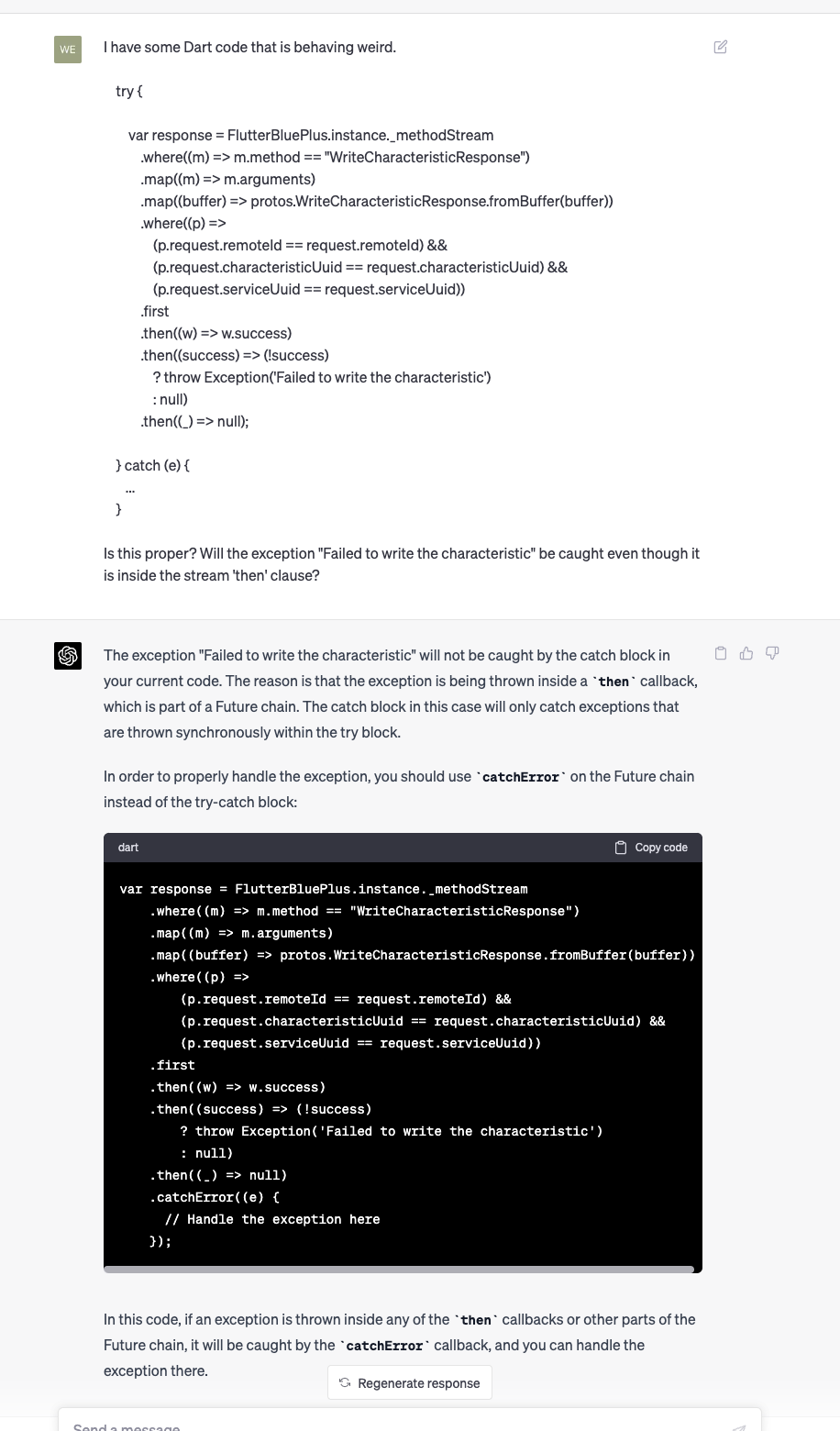Rate the answer negatively with thumbs down
This screenshot has height=1431, width=840.
(772, 653)
